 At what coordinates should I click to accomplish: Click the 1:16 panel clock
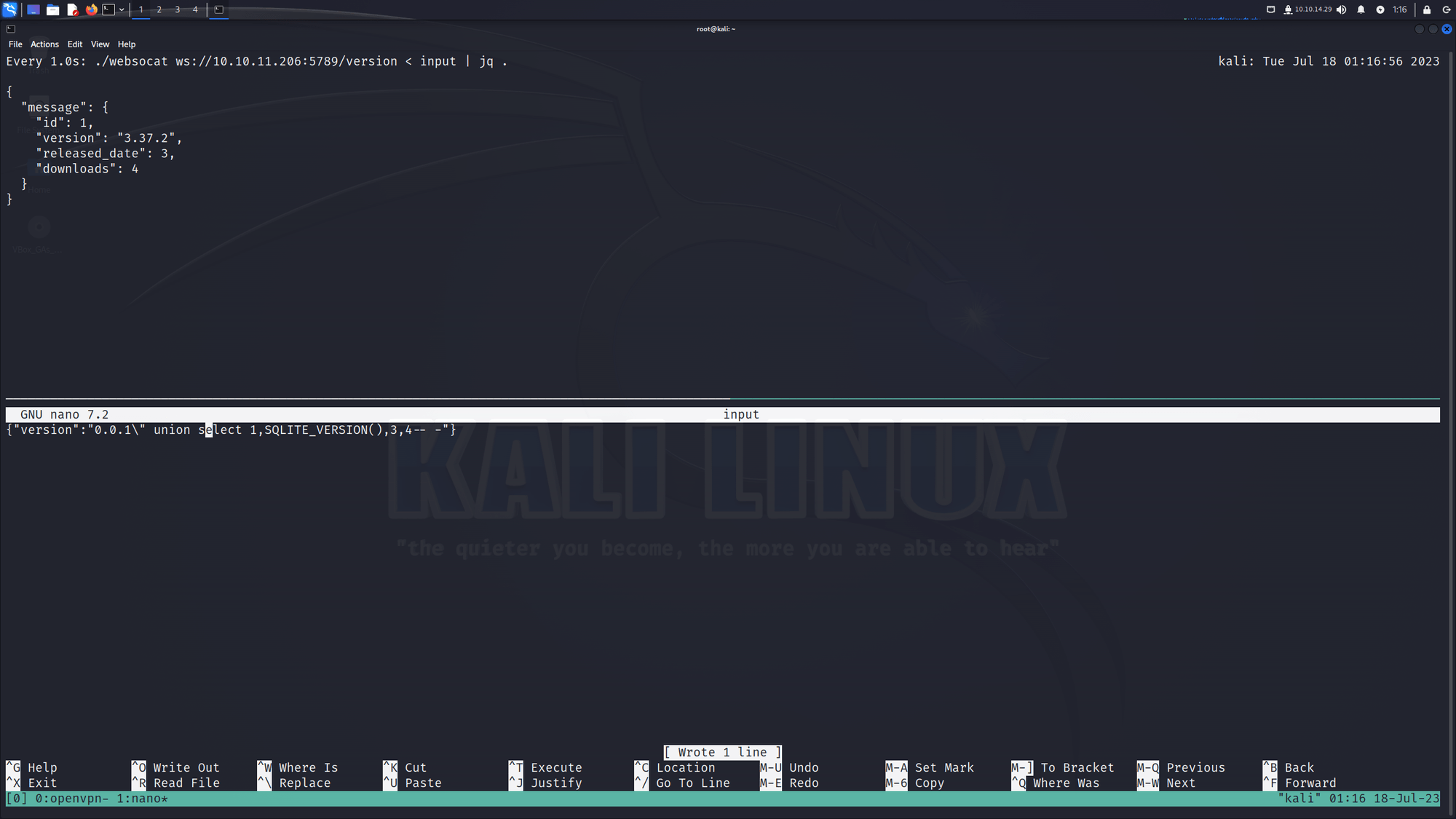pyautogui.click(x=1399, y=9)
